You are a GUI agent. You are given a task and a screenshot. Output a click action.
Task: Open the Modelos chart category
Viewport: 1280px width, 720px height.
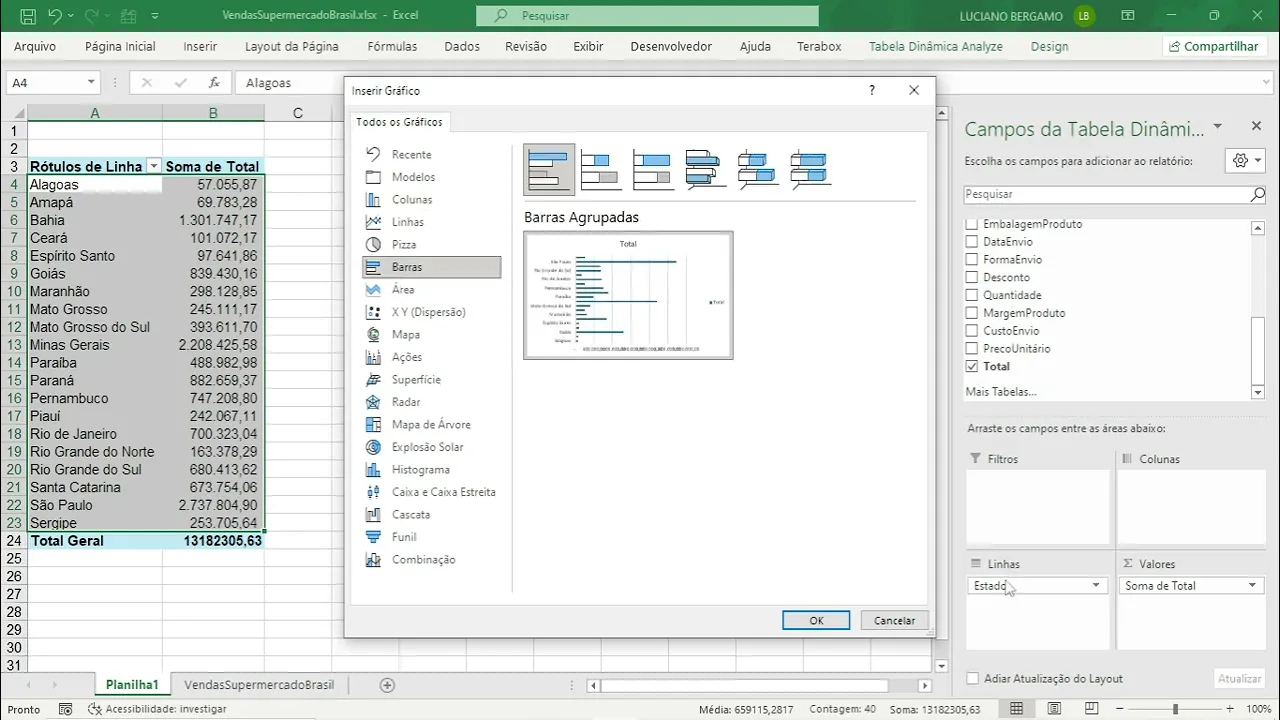tap(431, 177)
